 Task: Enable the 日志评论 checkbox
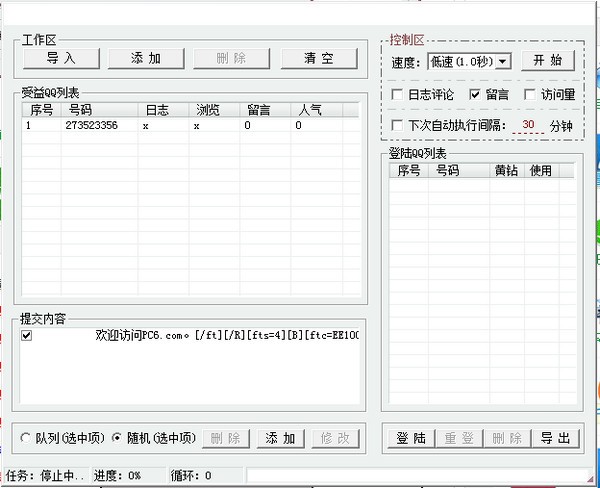(x=398, y=95)
